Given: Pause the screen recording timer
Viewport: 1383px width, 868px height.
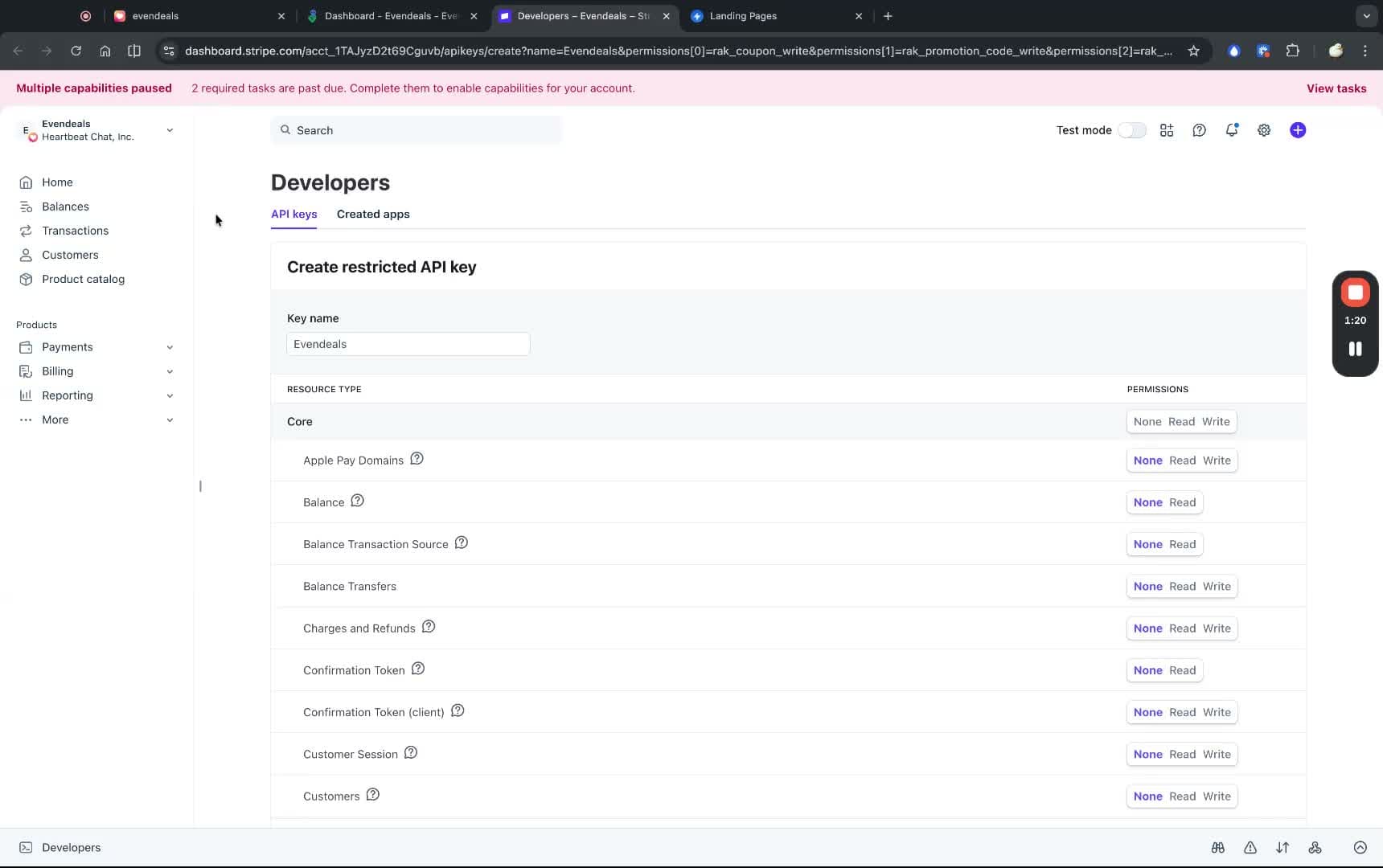Looking at the screenshot, I should coord(1355,349).
